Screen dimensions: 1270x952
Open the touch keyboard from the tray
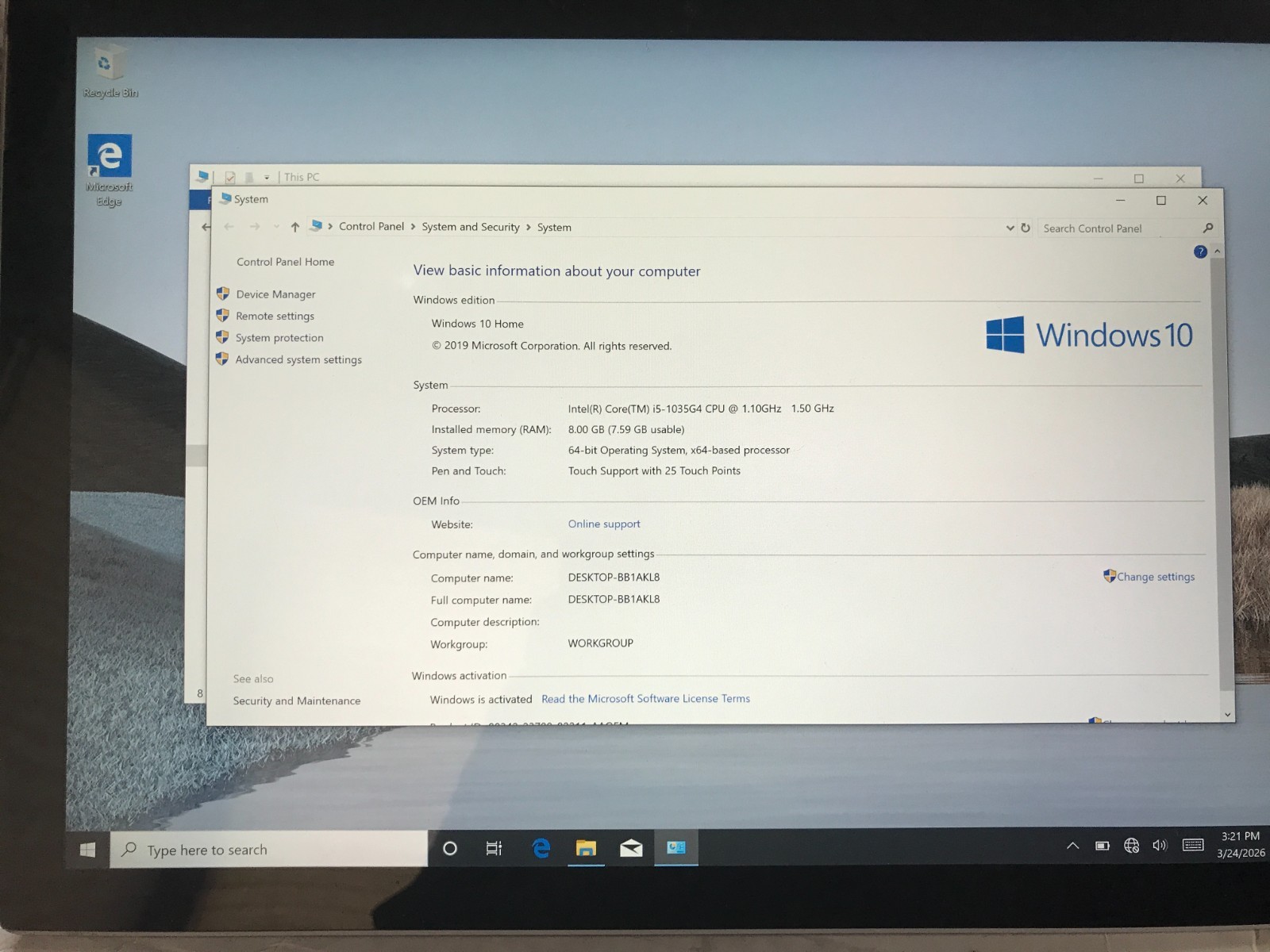tap(1193, 845)
